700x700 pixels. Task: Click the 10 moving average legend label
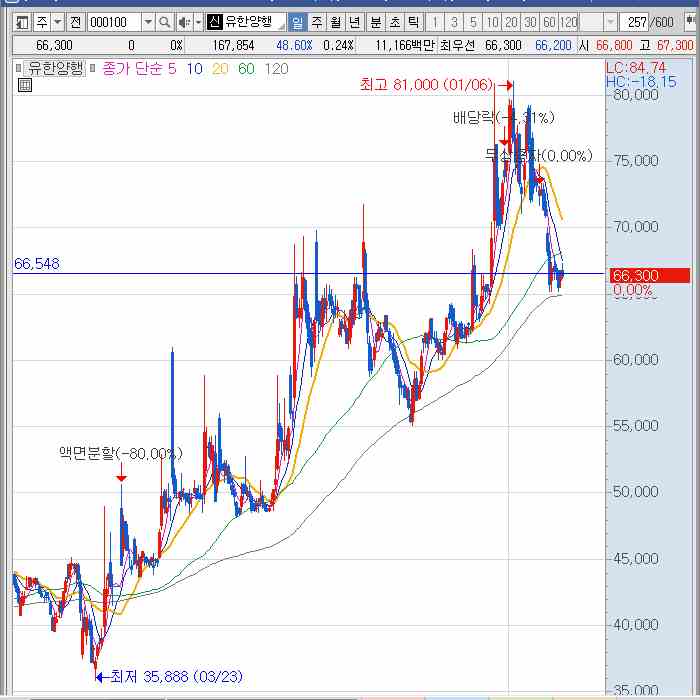pos(194,69)
